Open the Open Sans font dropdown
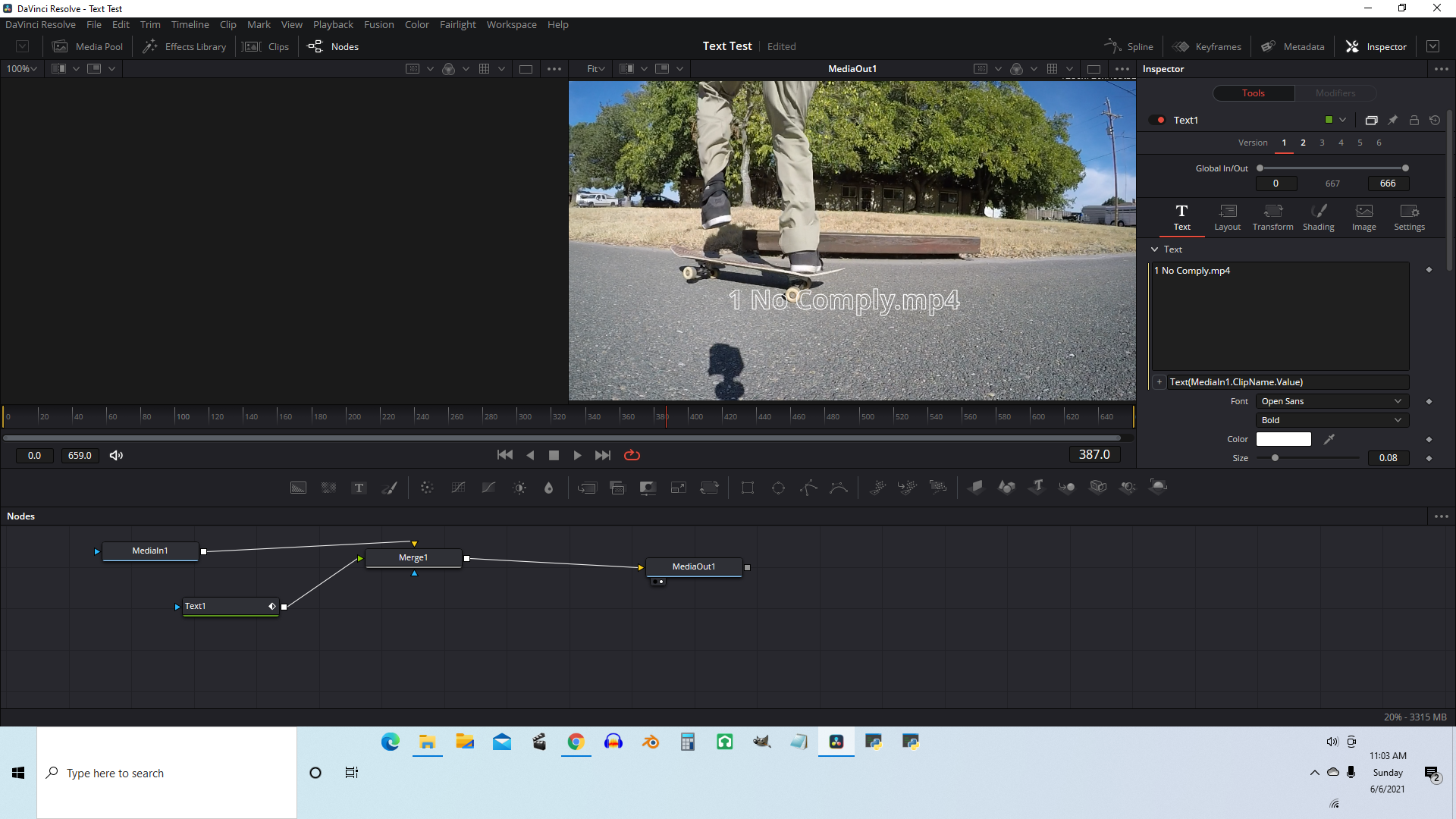Image resolution: width=1456 pixels, height=819 pixels. [x=1332, y=401]
